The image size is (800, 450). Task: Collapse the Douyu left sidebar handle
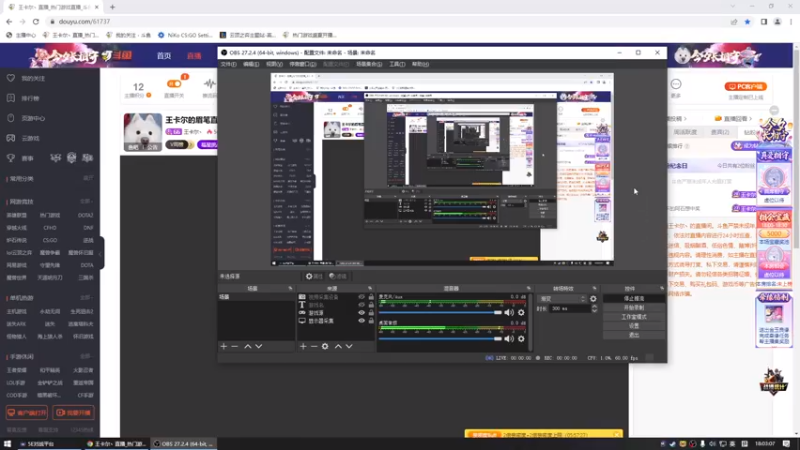click(101, 253)
